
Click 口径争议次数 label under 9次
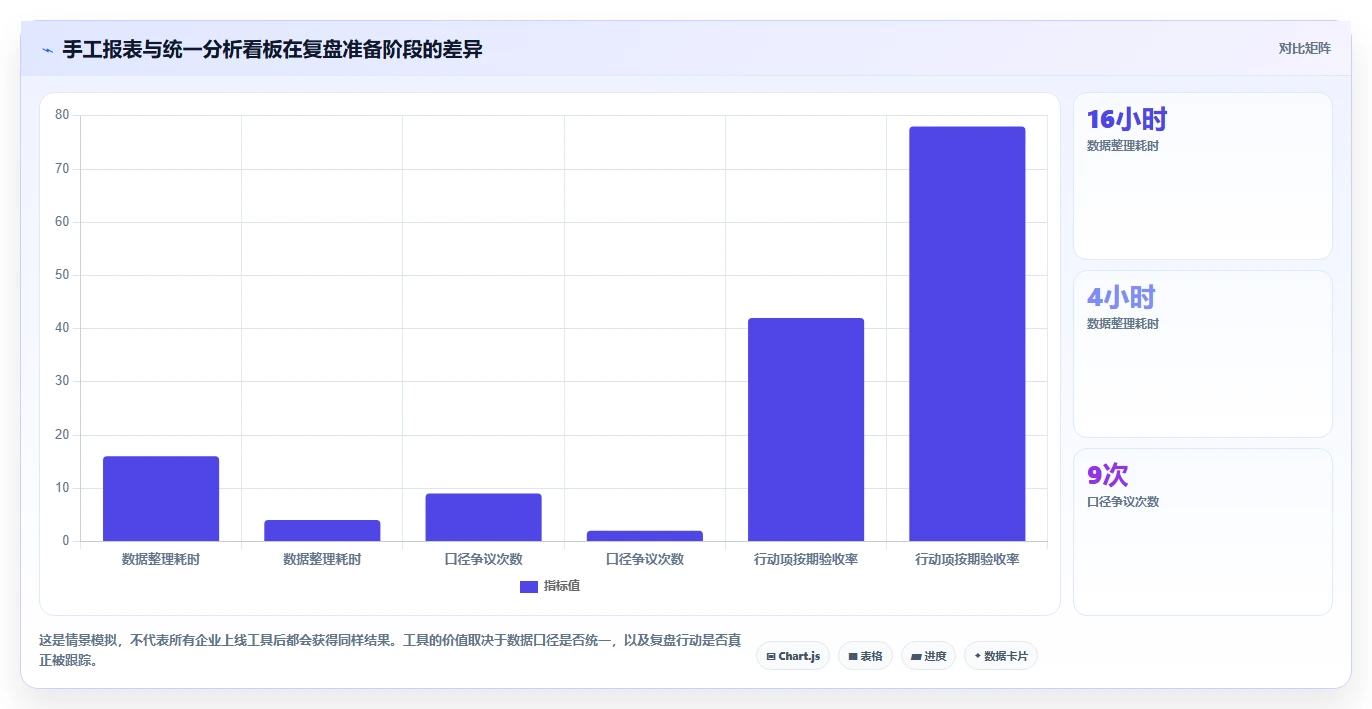[1123, 502]
